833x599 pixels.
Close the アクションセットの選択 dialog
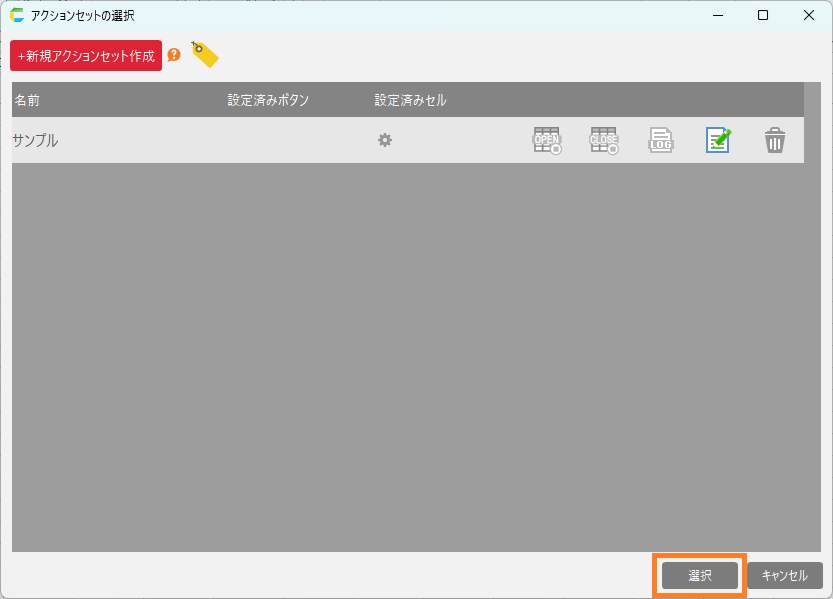pos(808,16)
